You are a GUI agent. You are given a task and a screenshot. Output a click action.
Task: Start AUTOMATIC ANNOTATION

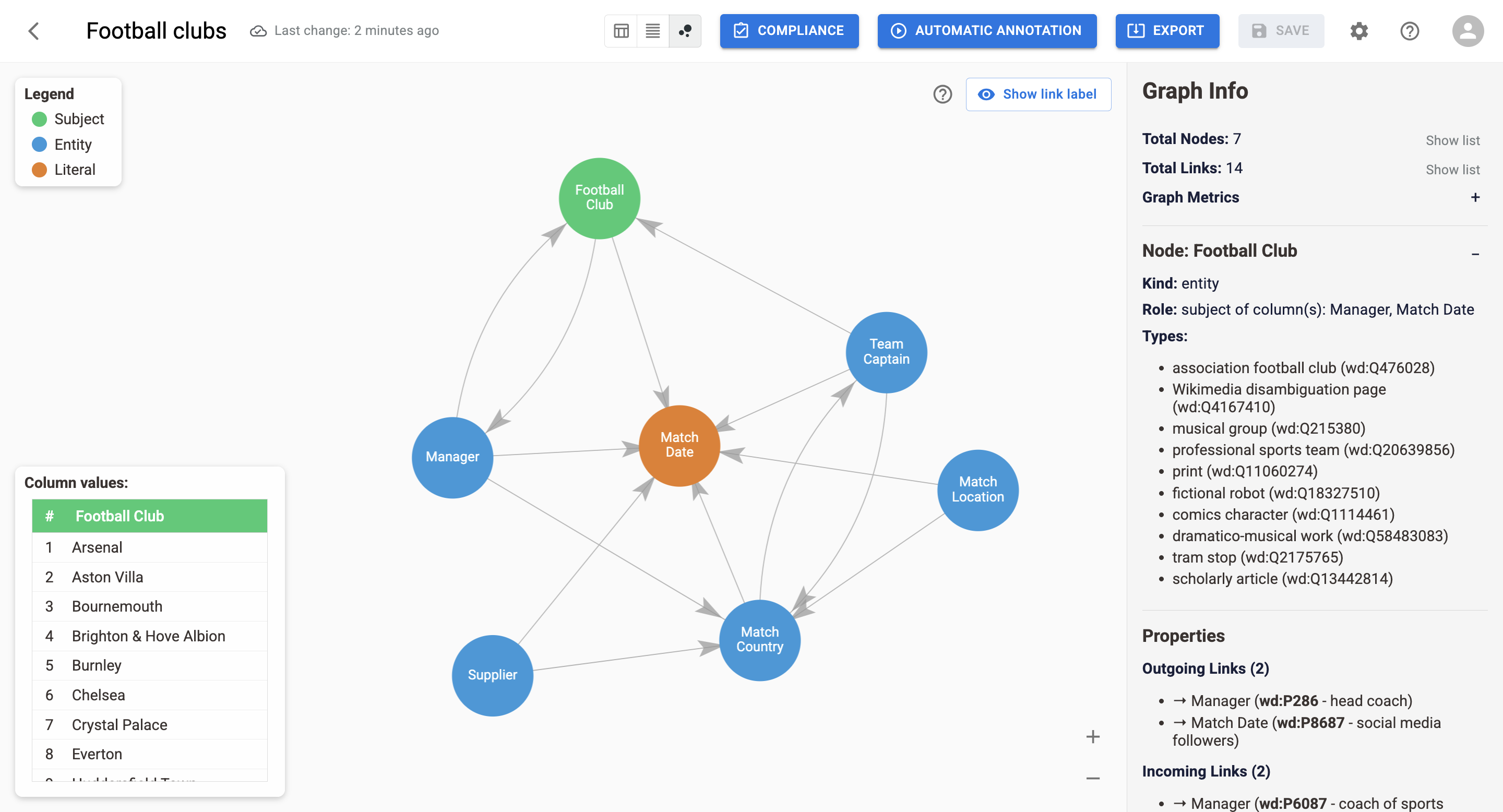pyautogui.click(x=987, y=31)
